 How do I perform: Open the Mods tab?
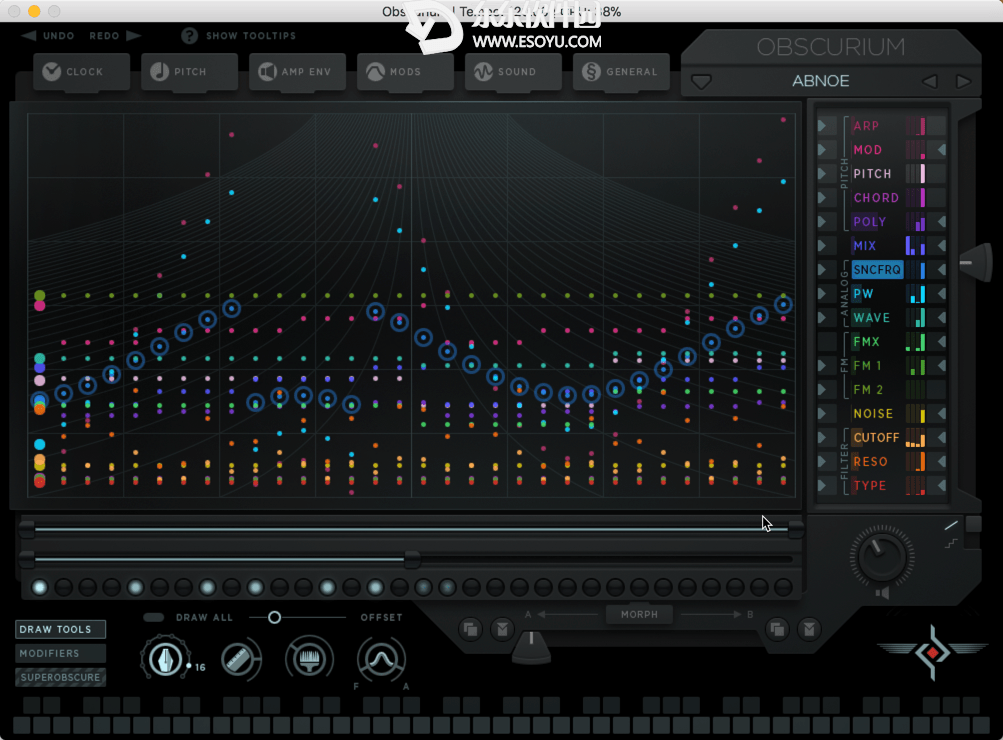[x=405, y=72]
